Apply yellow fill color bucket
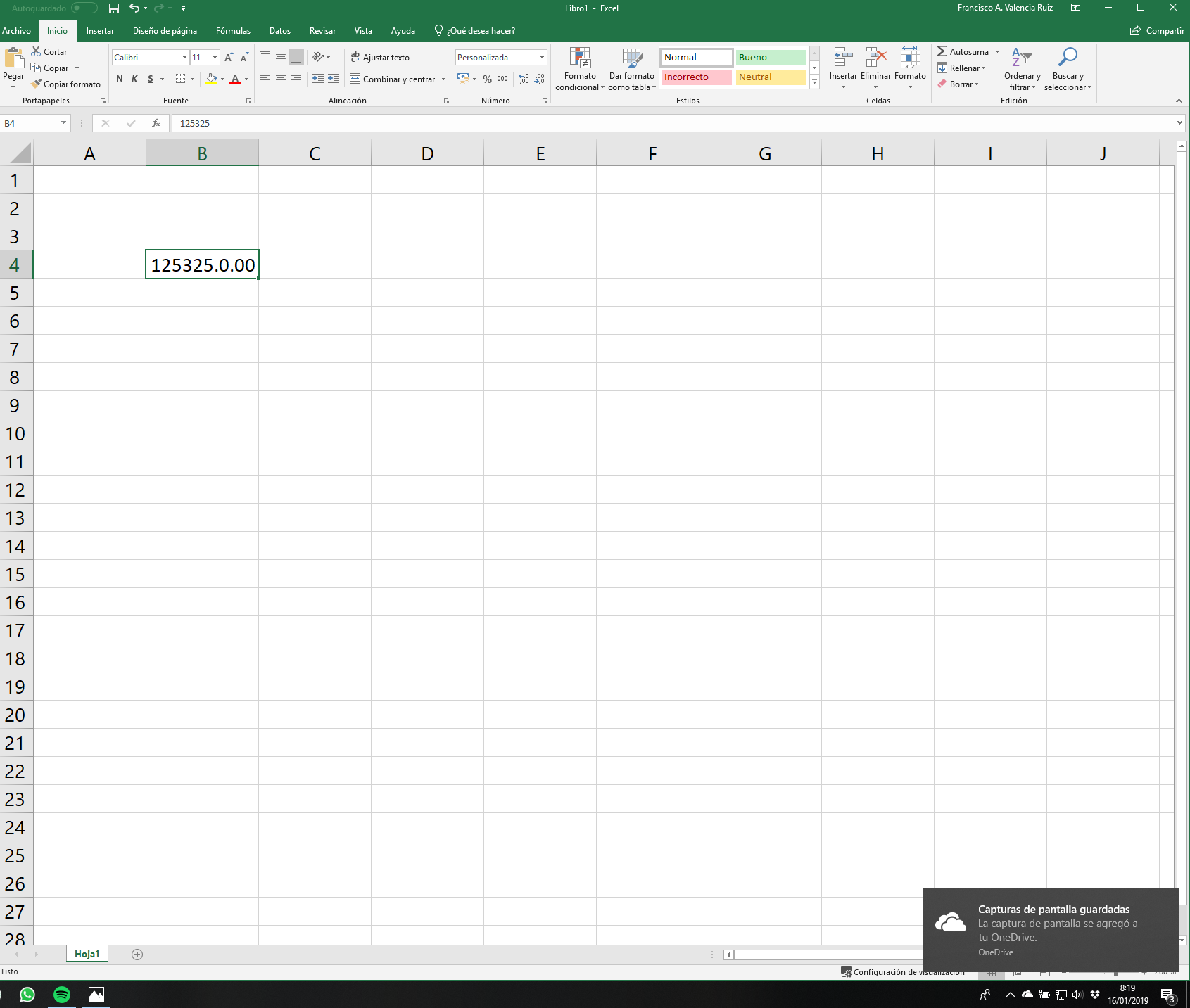This screenshot has width=1190, height=1008. tap(211, 79)
